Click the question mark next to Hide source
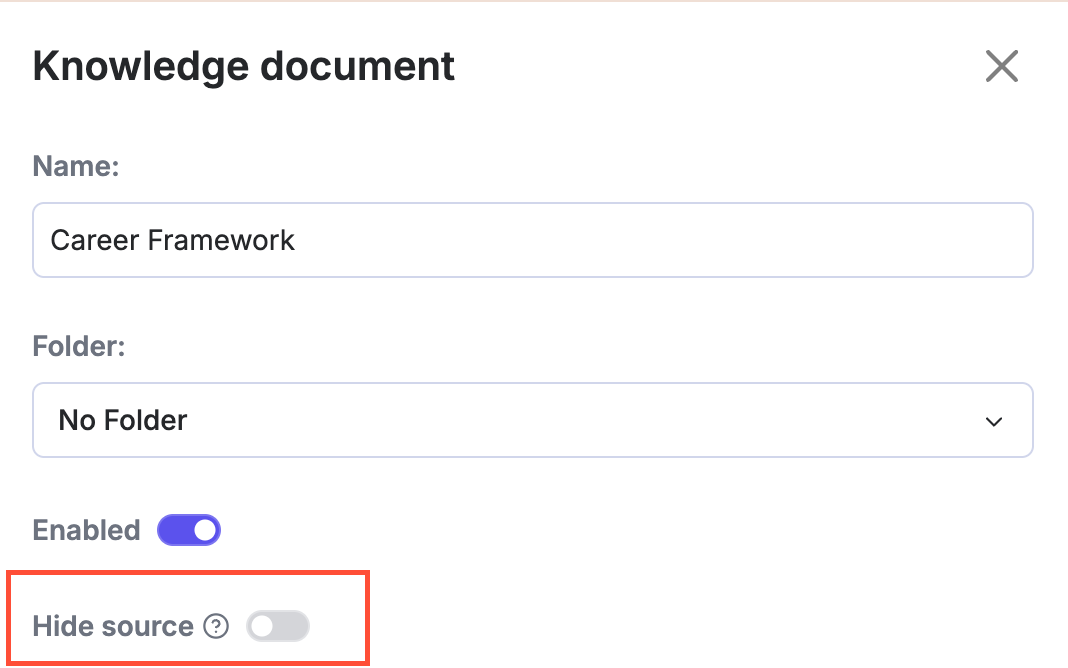 point(216,626)
